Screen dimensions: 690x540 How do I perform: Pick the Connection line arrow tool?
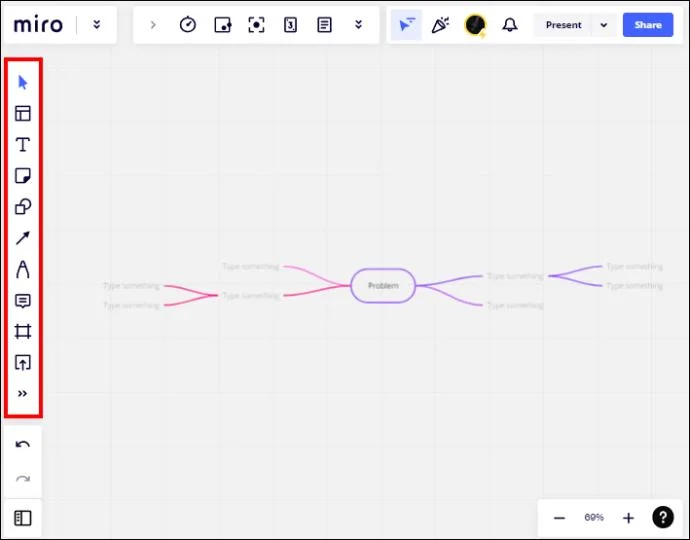coord(23,238)
